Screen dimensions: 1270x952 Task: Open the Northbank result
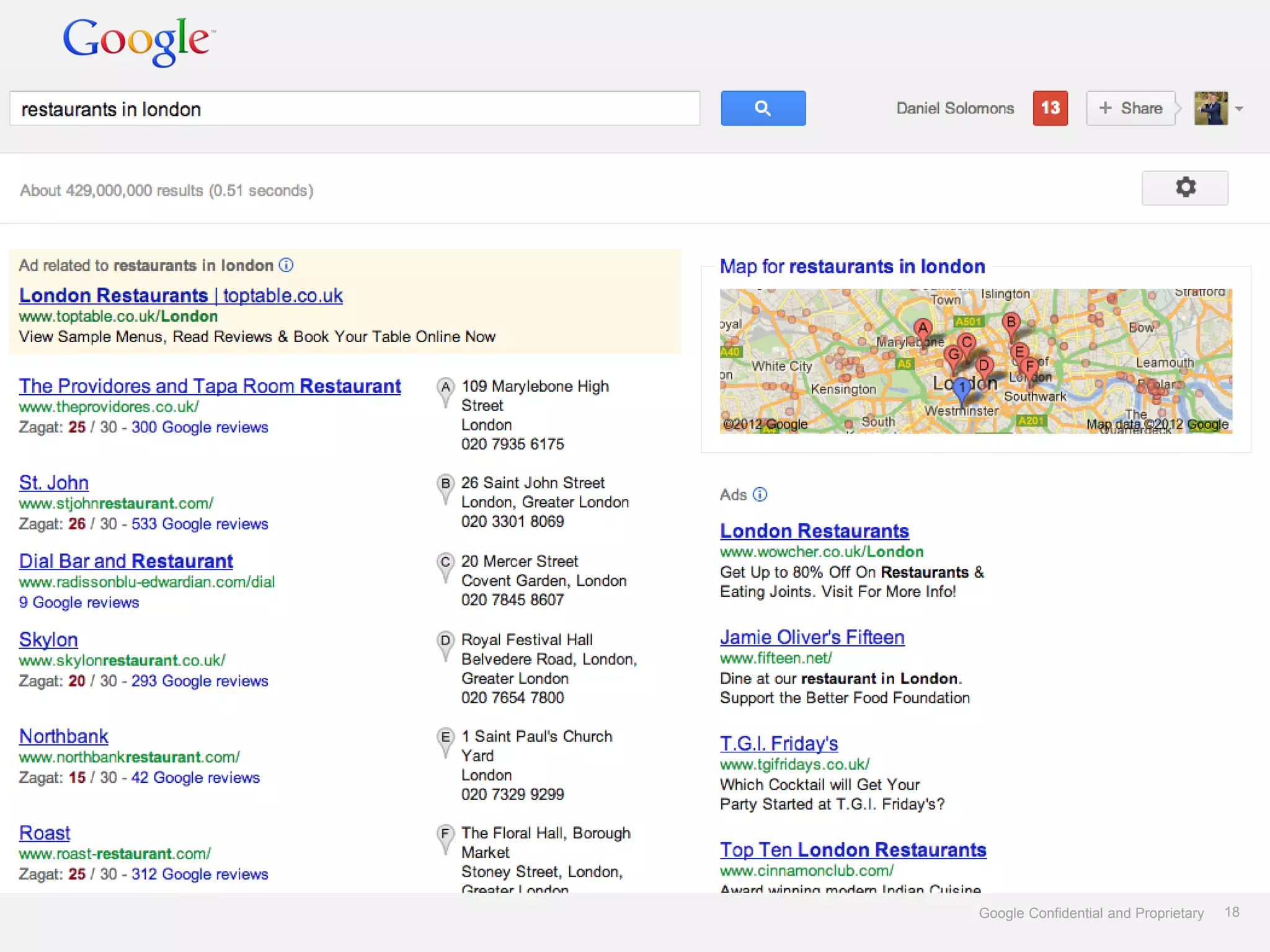[x=63, y=736]
